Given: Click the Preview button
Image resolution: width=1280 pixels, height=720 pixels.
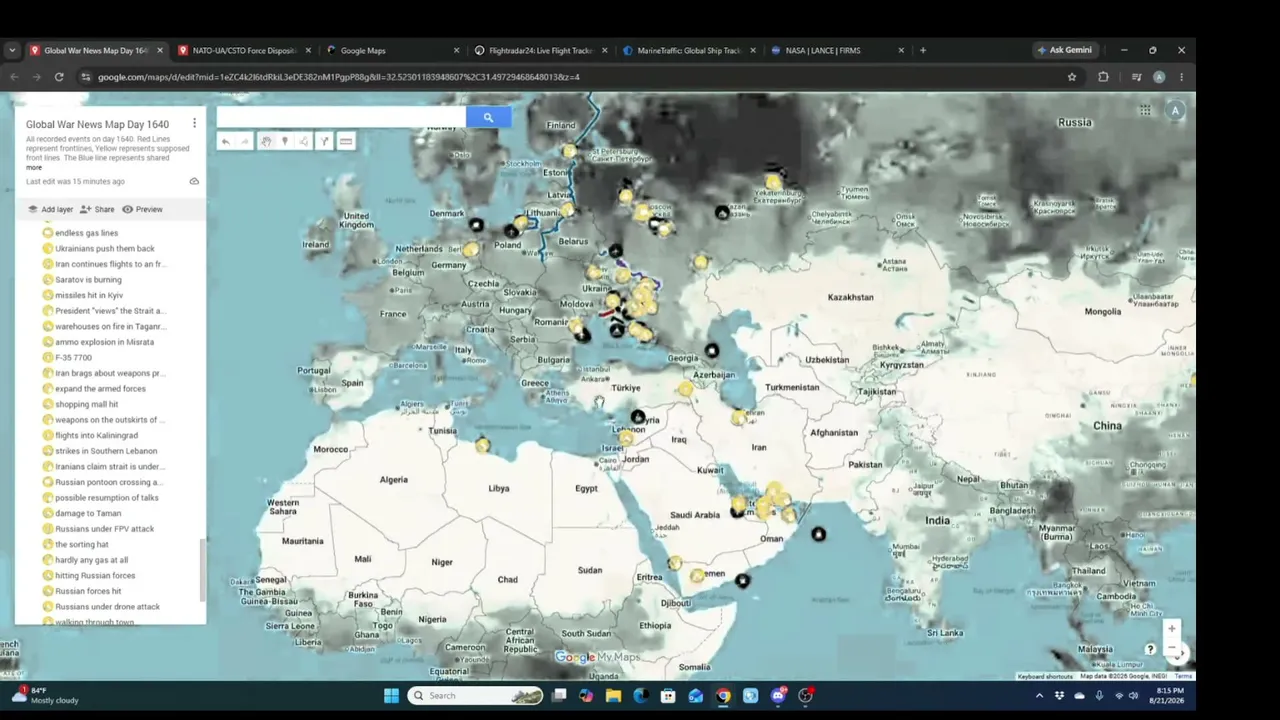Looking at the screenshot, I should pyautogui.click(x=142, y=209).
